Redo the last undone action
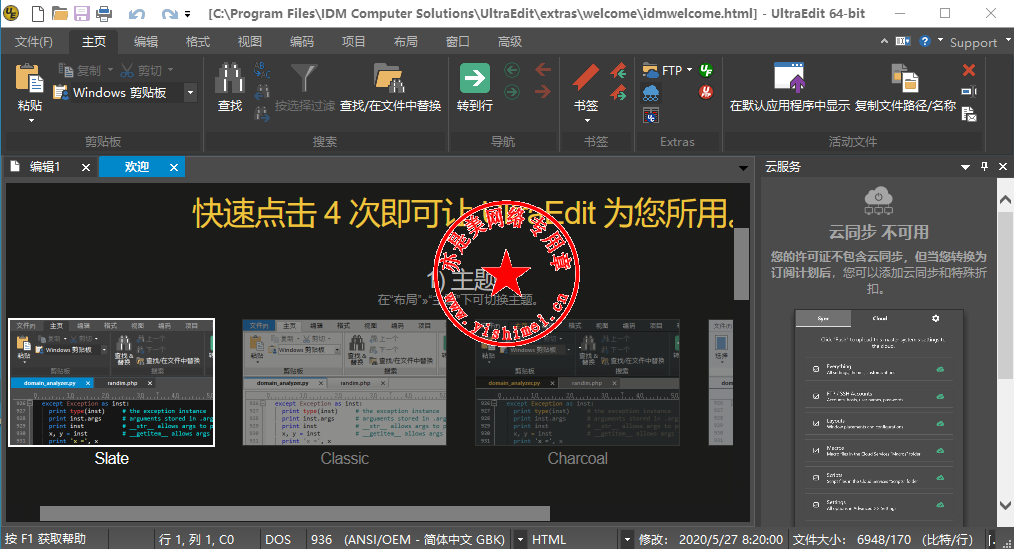Screen dimensions: 1014x549 pos(169,14)
